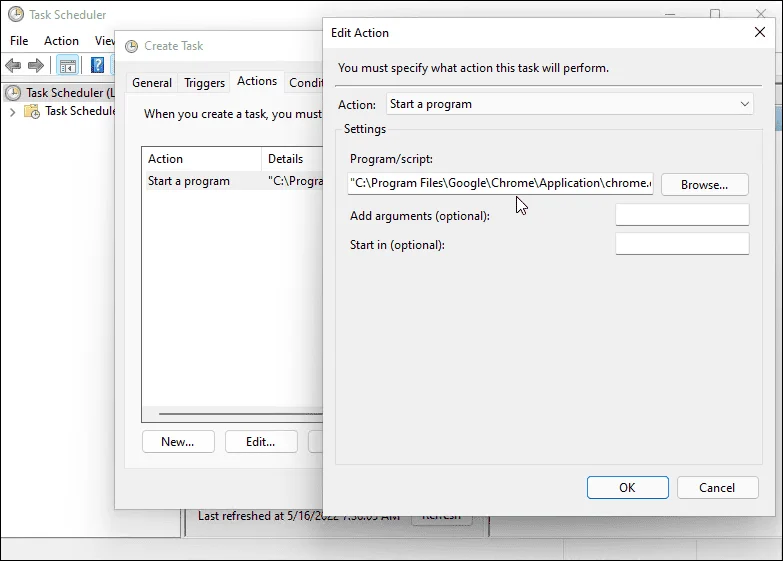783x561 pixels.
Task: Click the Browse... button
Action: click(x=705, y=185)
